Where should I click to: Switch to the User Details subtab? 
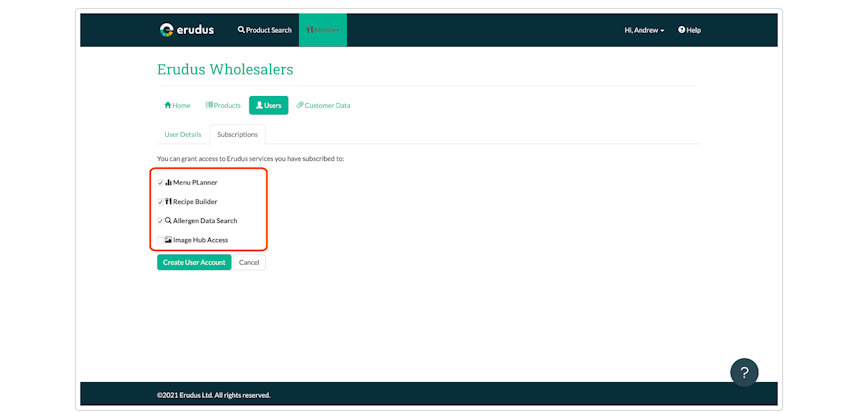point(183,134)
